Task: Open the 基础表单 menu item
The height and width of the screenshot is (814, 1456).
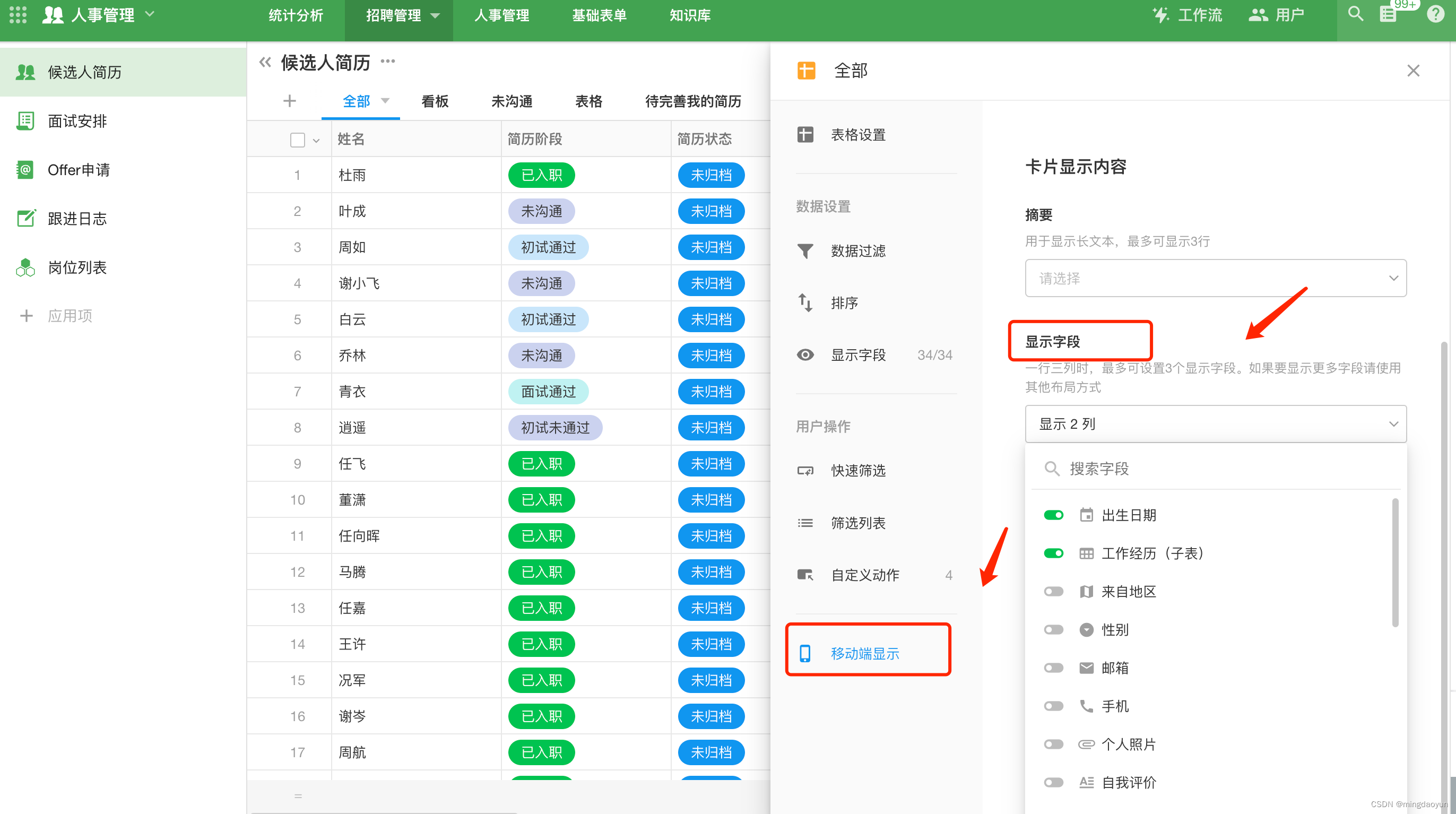Action: tap(599, 15)
